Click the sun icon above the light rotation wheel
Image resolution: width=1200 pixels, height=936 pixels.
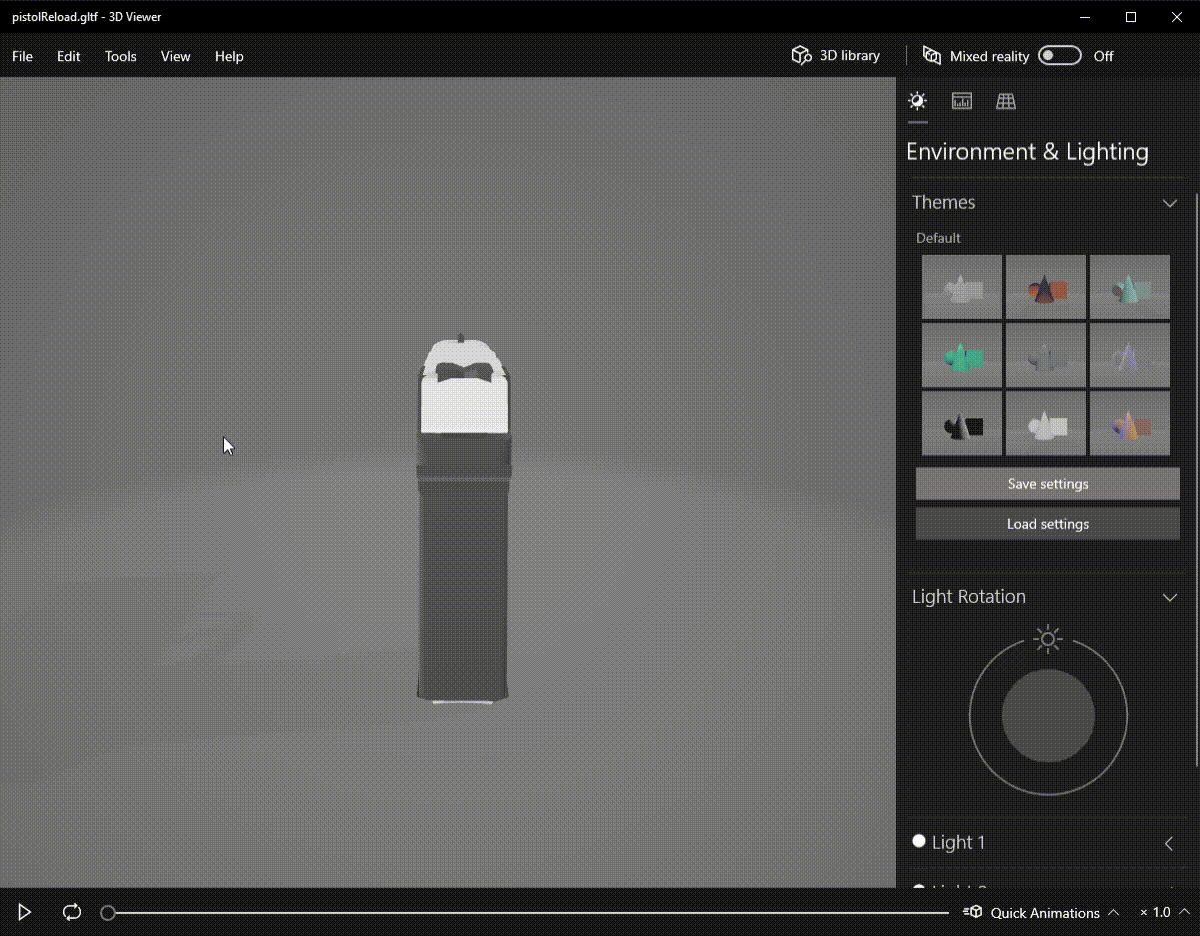point(1047,639)
